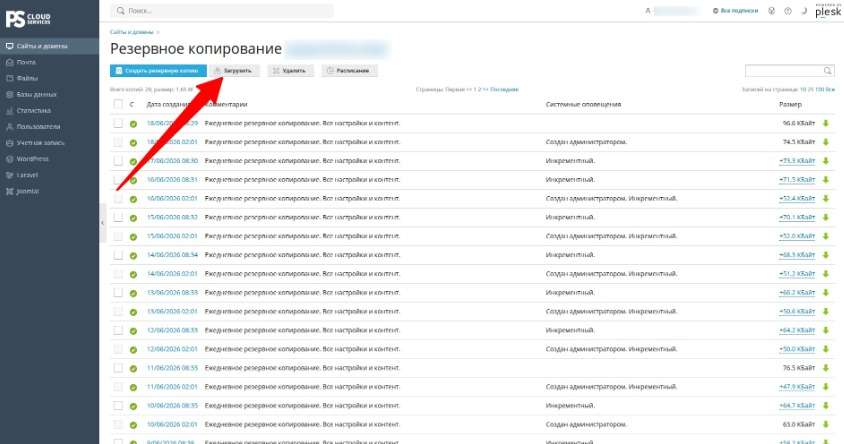Download the 96.6 КБайт backup via green arrow
The height and width of the screenshot is (444, 844).
(x=826, y=123)
